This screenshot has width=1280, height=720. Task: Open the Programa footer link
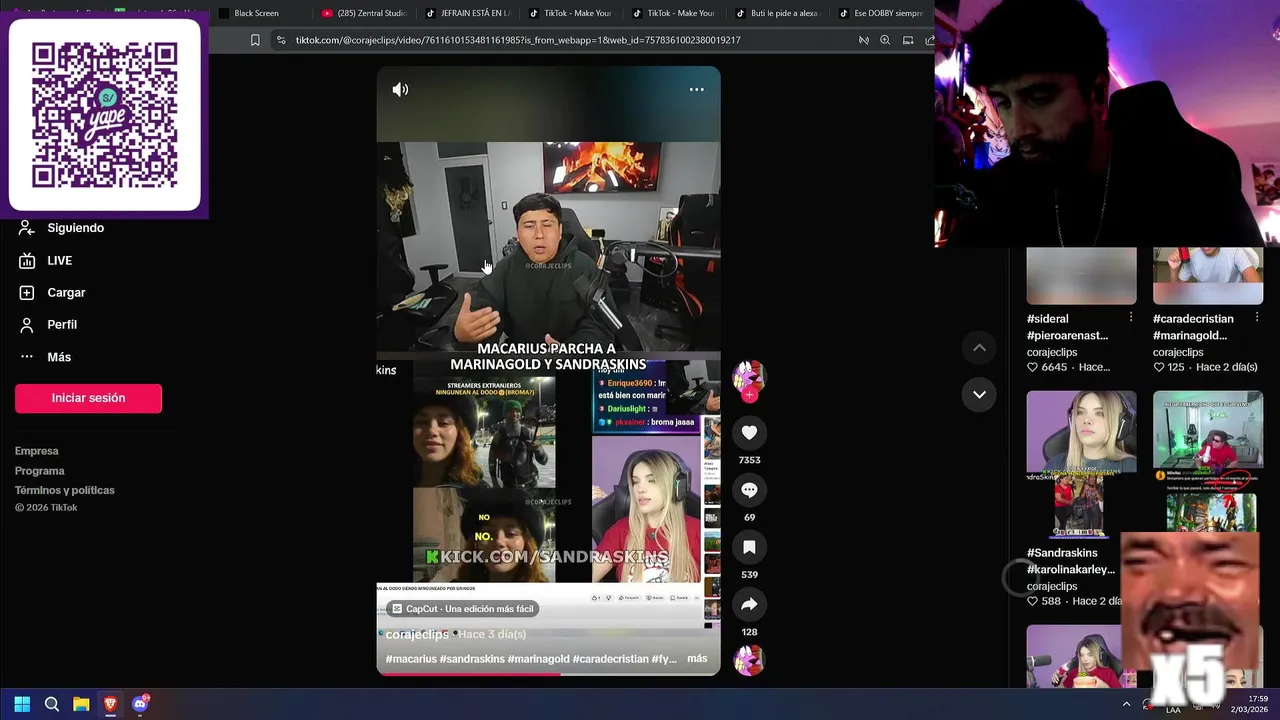point(40,471)
